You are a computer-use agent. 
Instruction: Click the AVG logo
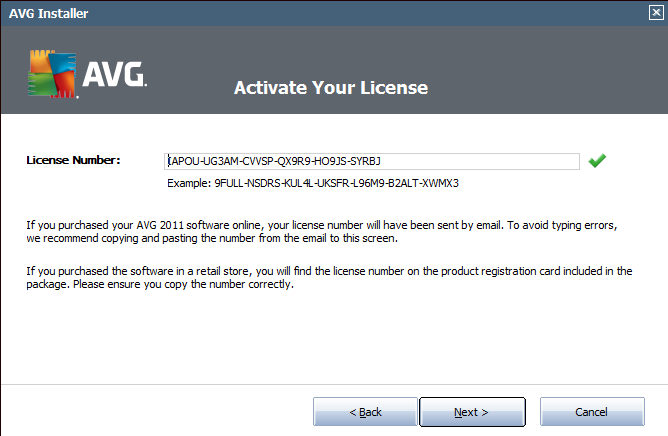coord(87,74)
